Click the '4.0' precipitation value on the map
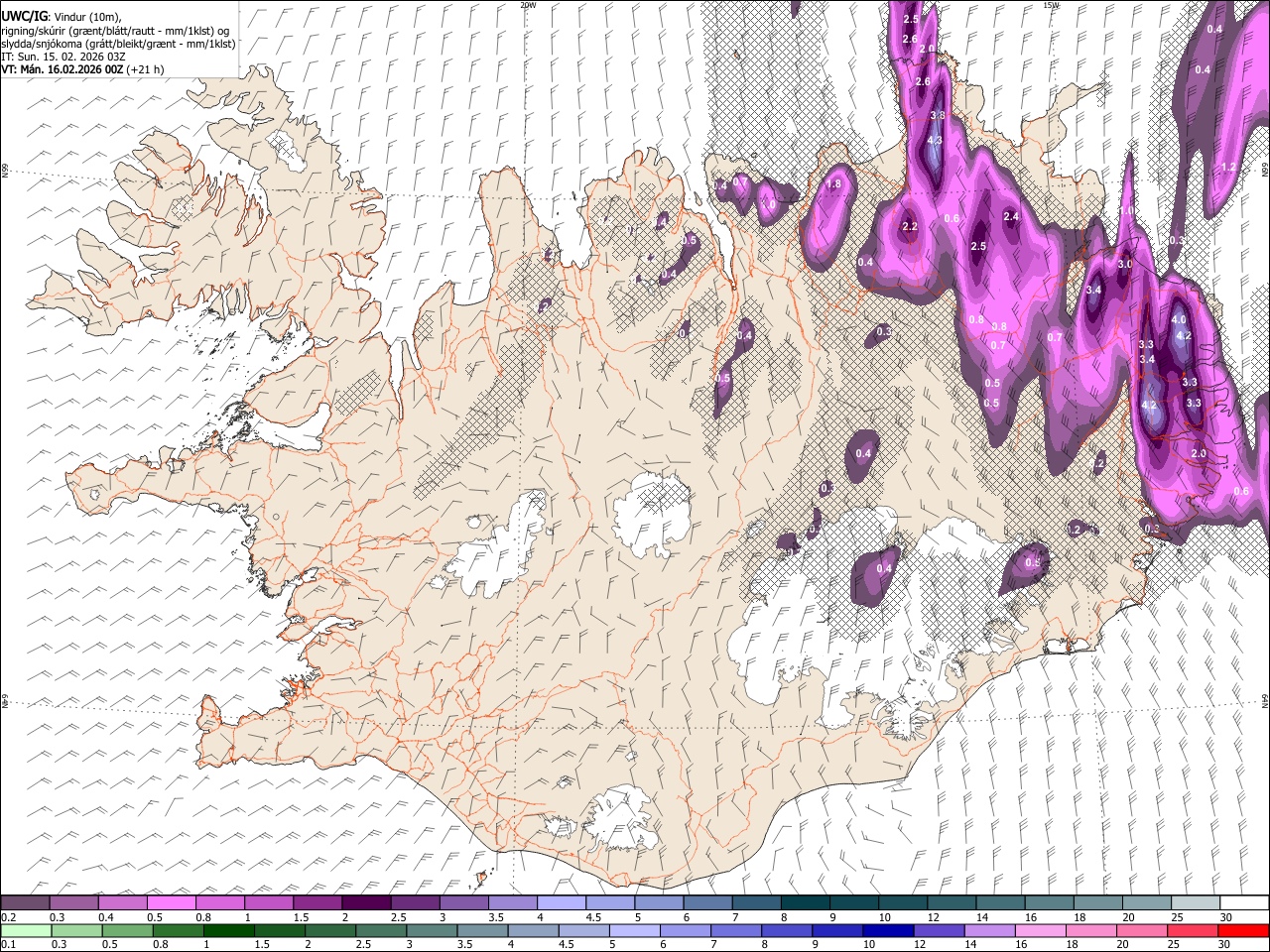Screen dimensions: 1270x952 [x=1179, y=320]
